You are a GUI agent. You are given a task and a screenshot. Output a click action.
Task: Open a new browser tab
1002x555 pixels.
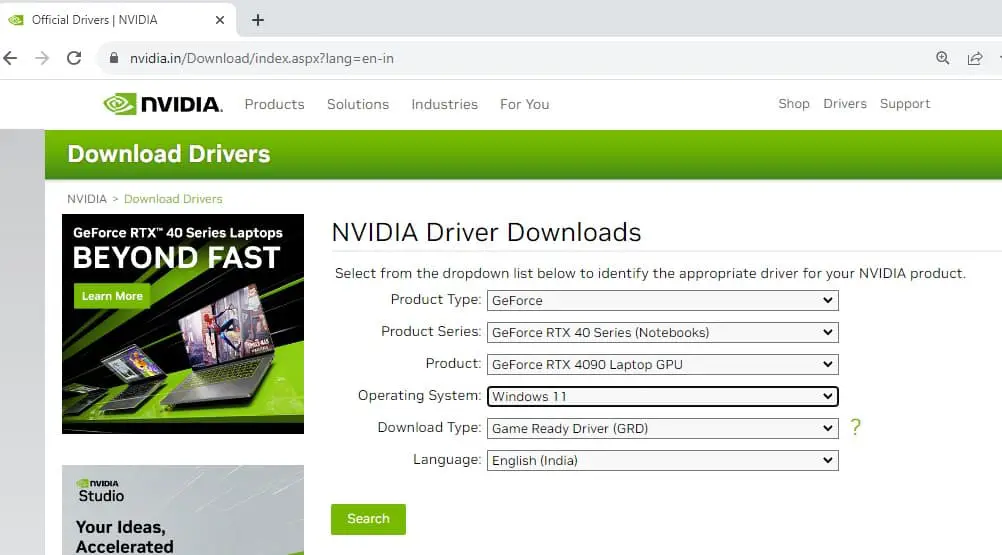[258, 20]
